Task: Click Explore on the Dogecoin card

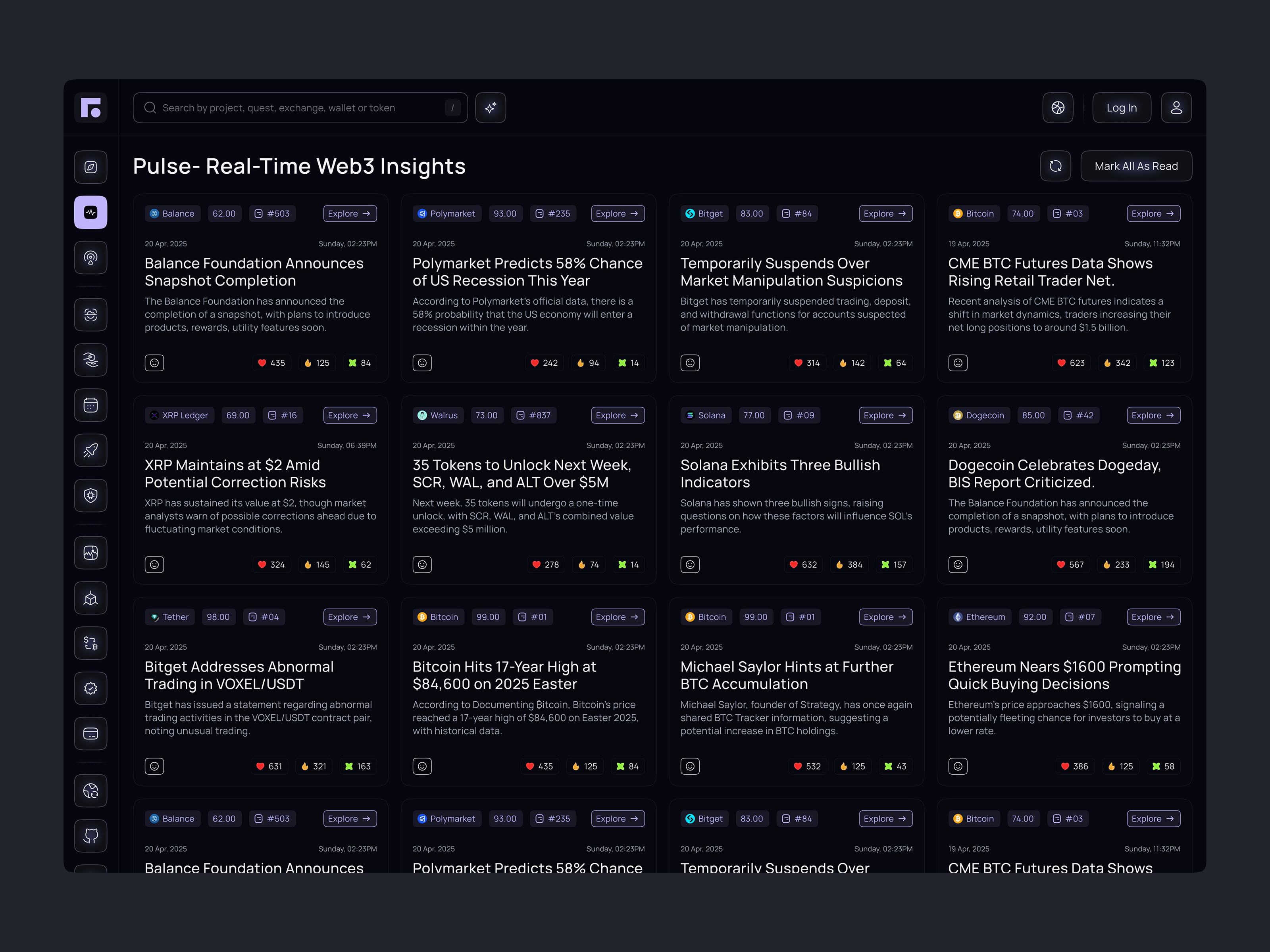Action: 1153,415
